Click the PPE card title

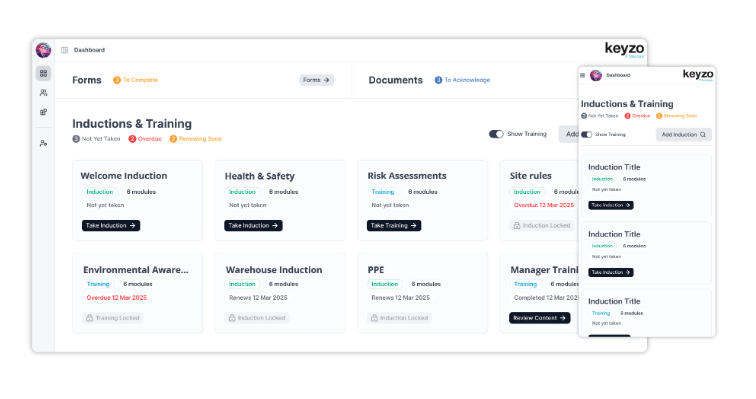tap(376, 270)
